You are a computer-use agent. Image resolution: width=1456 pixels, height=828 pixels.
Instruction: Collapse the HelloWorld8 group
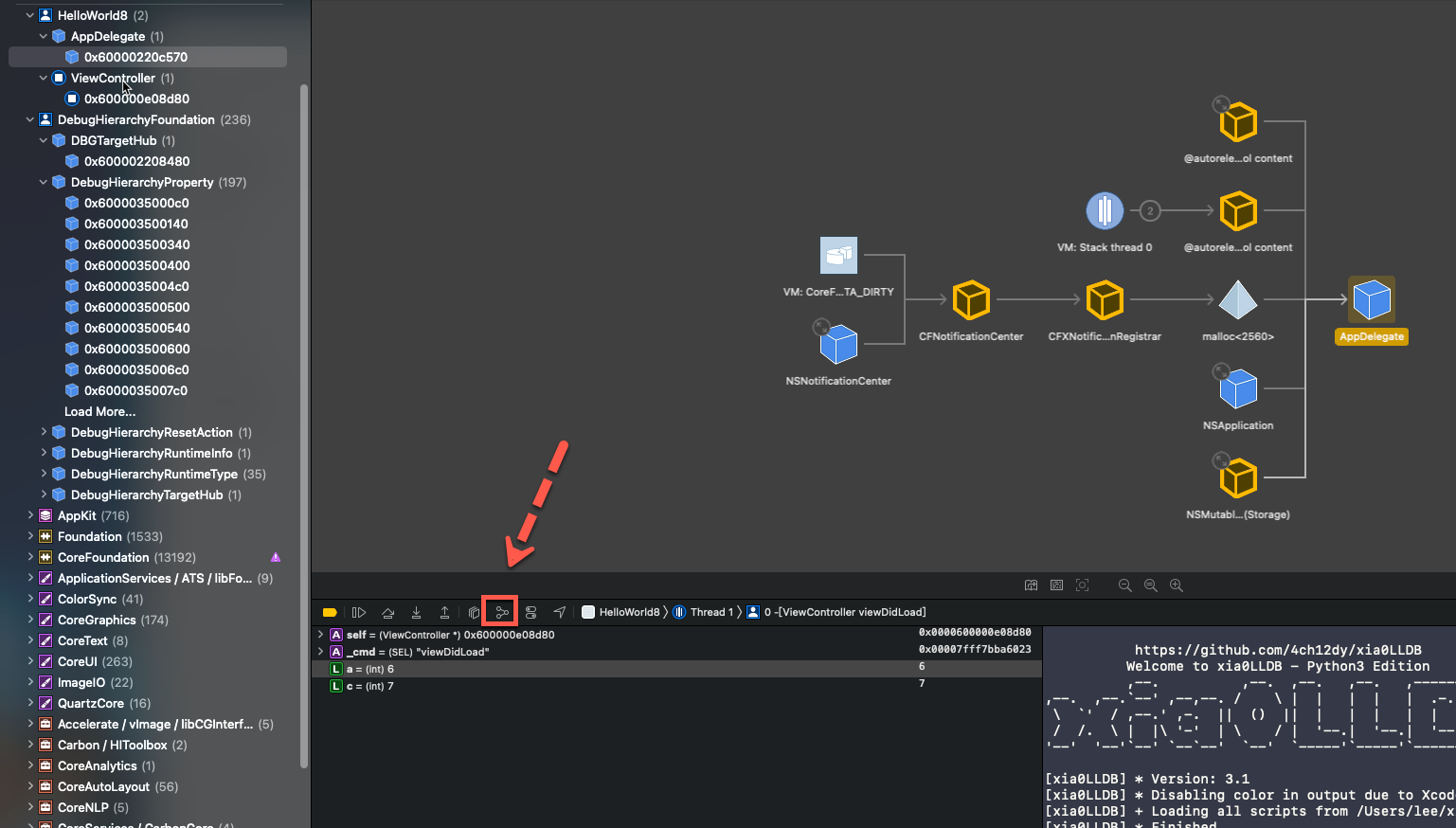[30, 15]
